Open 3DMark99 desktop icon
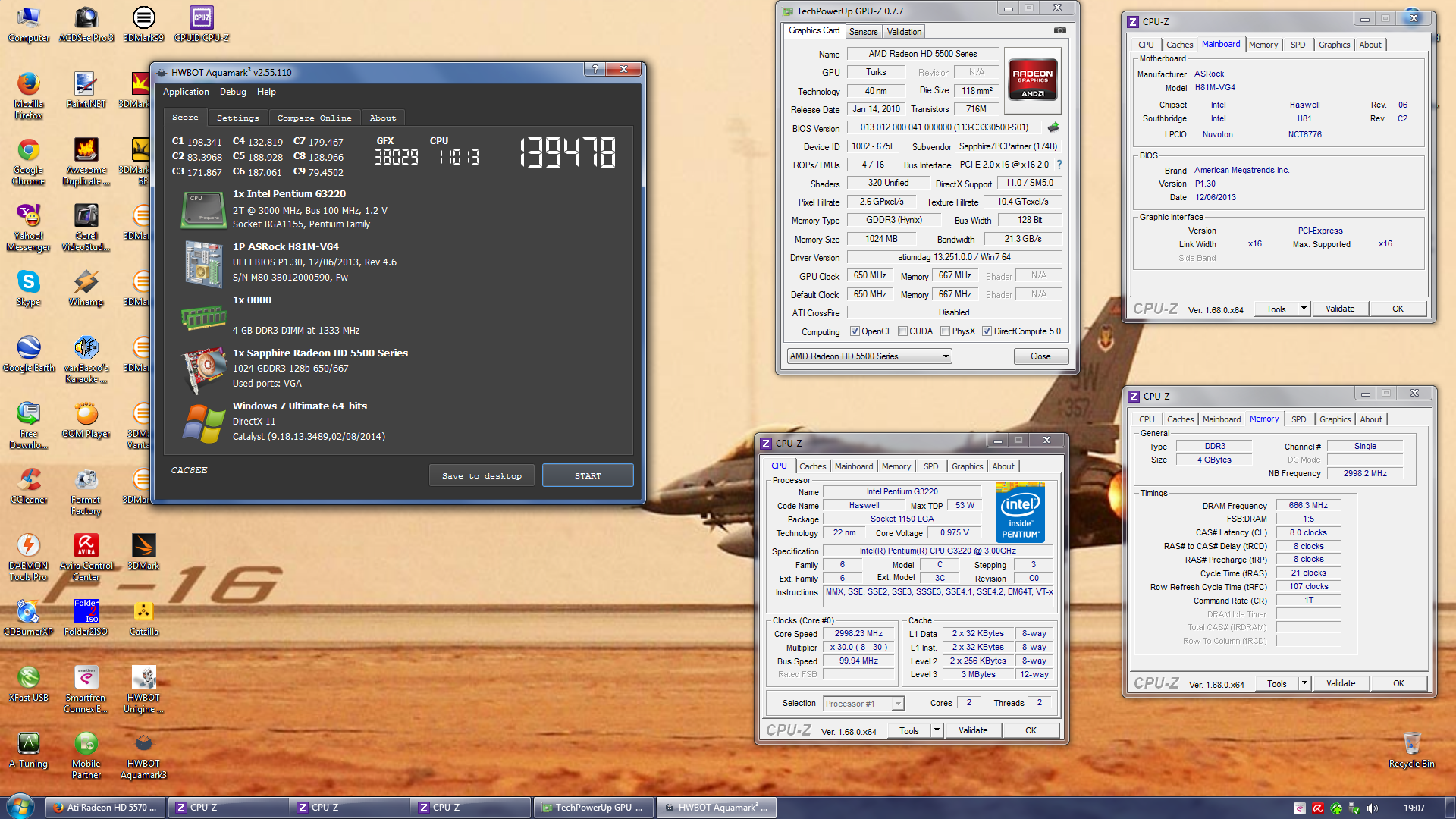The height and width of the screenshot is (819, 1456). [x=143, y=24]
